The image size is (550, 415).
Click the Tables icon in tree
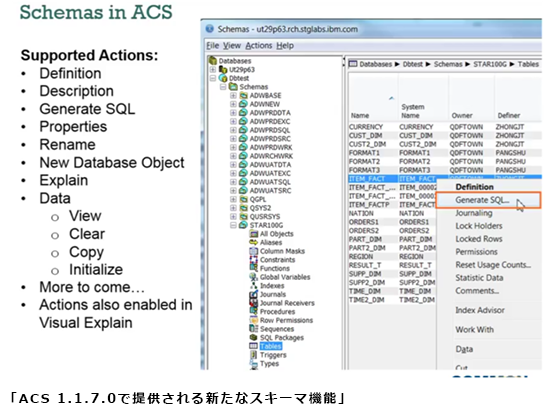click(254, 346)
